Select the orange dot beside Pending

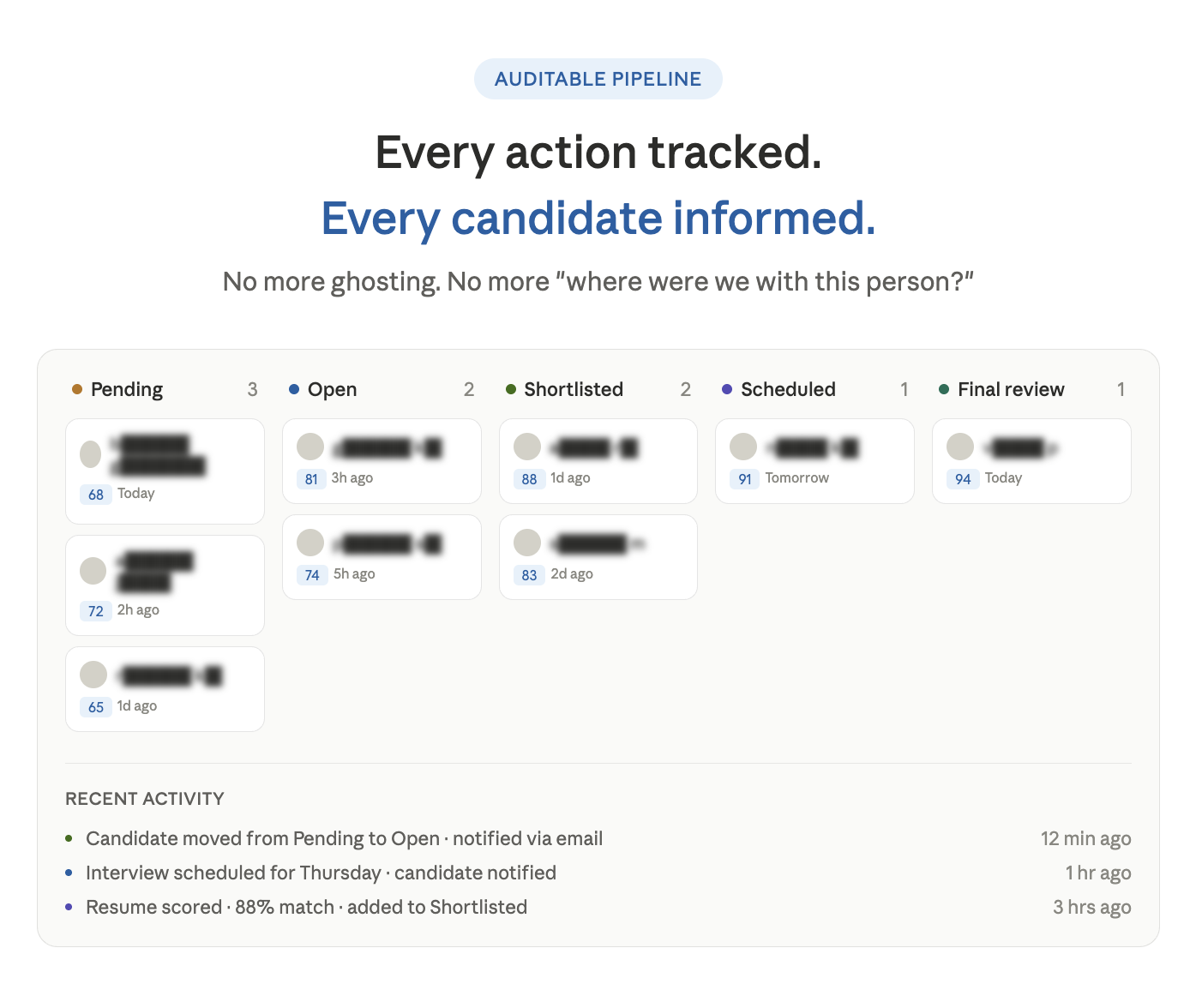[77, 389]
